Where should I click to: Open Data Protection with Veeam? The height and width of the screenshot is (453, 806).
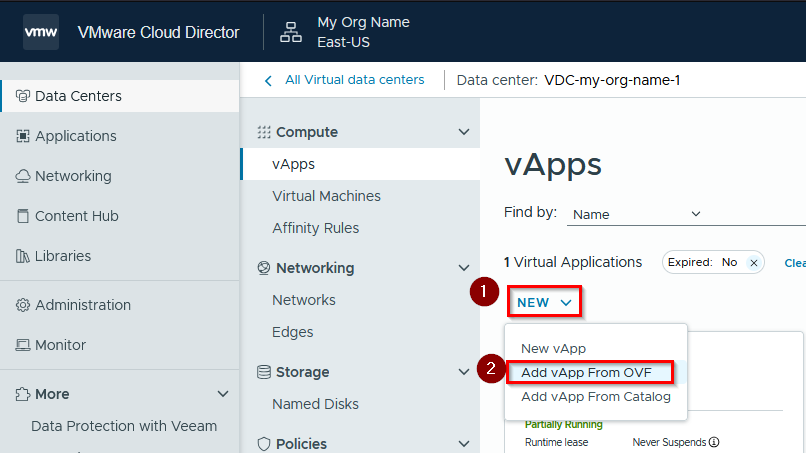point(124,426)
